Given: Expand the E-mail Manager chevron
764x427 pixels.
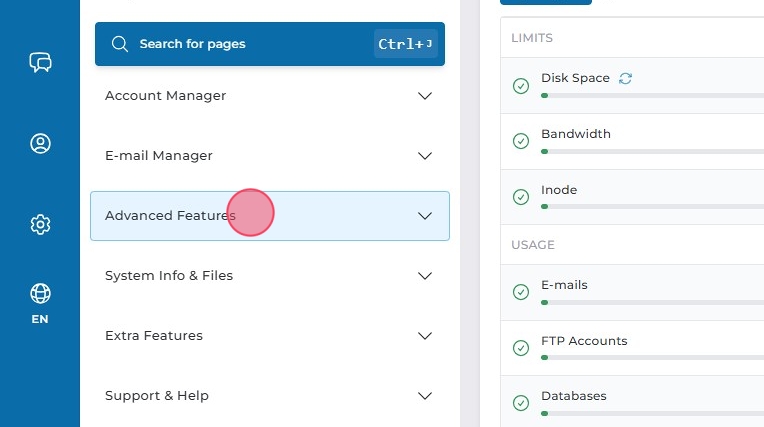Looking at the screenshot, I should point(425,156).
